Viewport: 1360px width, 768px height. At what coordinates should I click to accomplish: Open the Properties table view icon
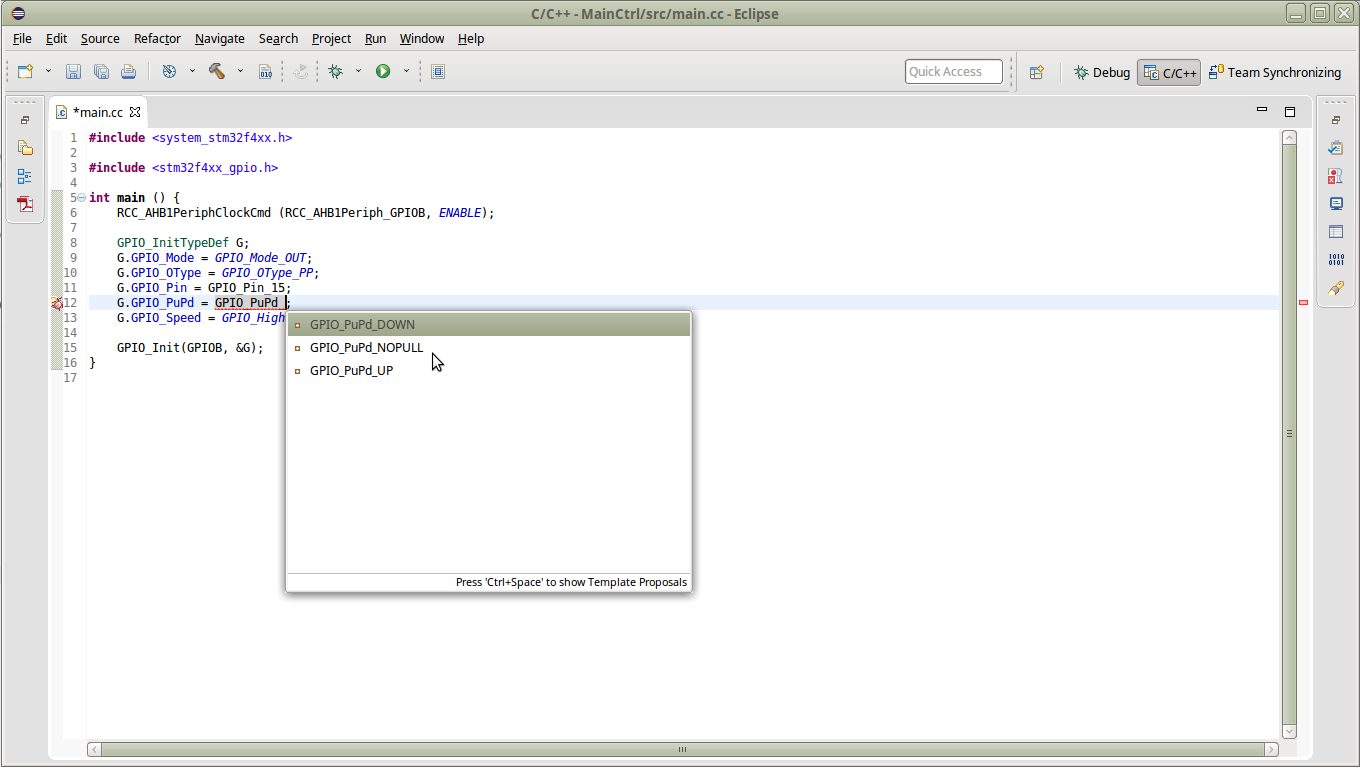(1336, 232)
